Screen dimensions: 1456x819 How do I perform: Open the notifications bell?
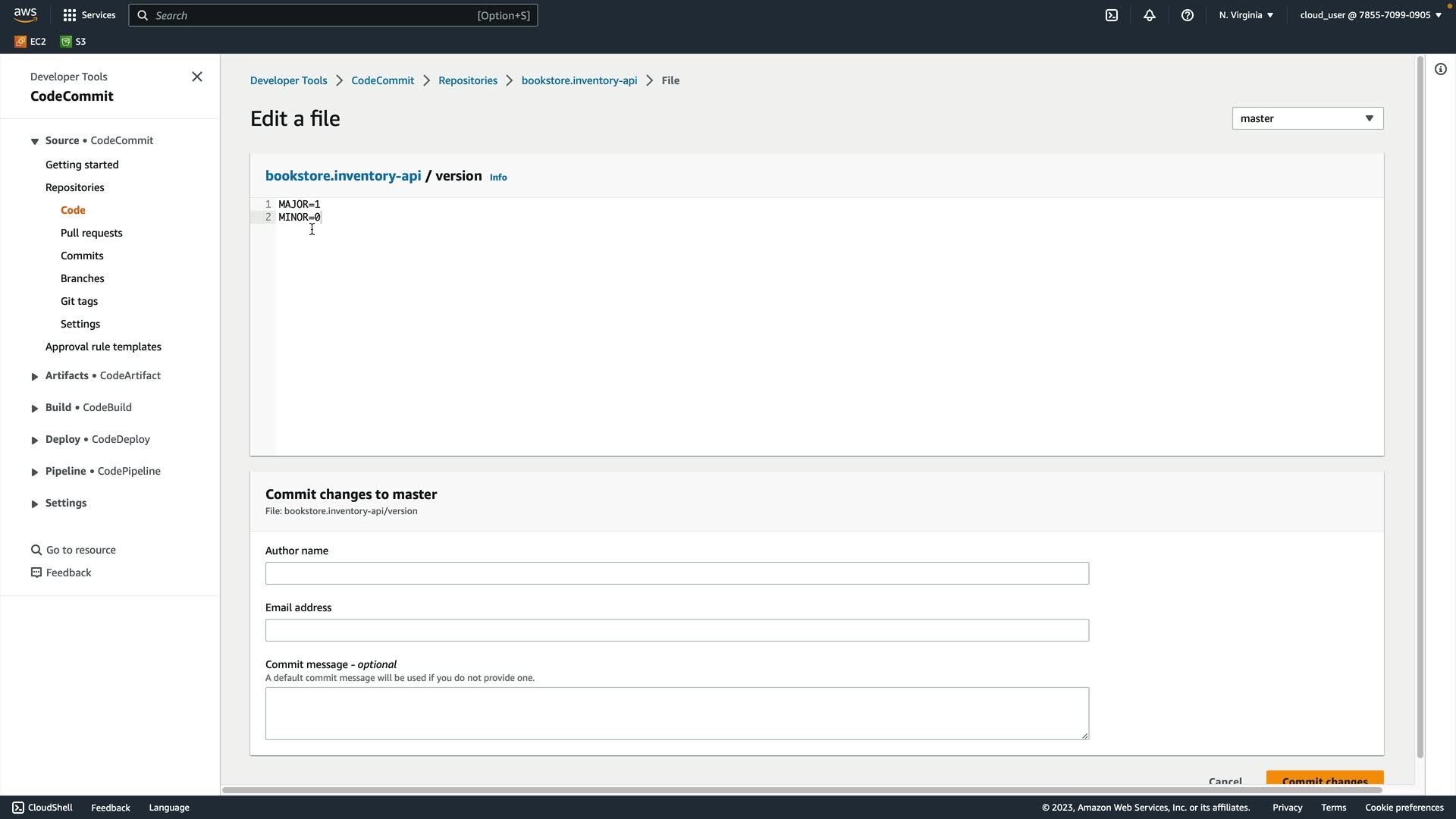(x=1149, y=15)
